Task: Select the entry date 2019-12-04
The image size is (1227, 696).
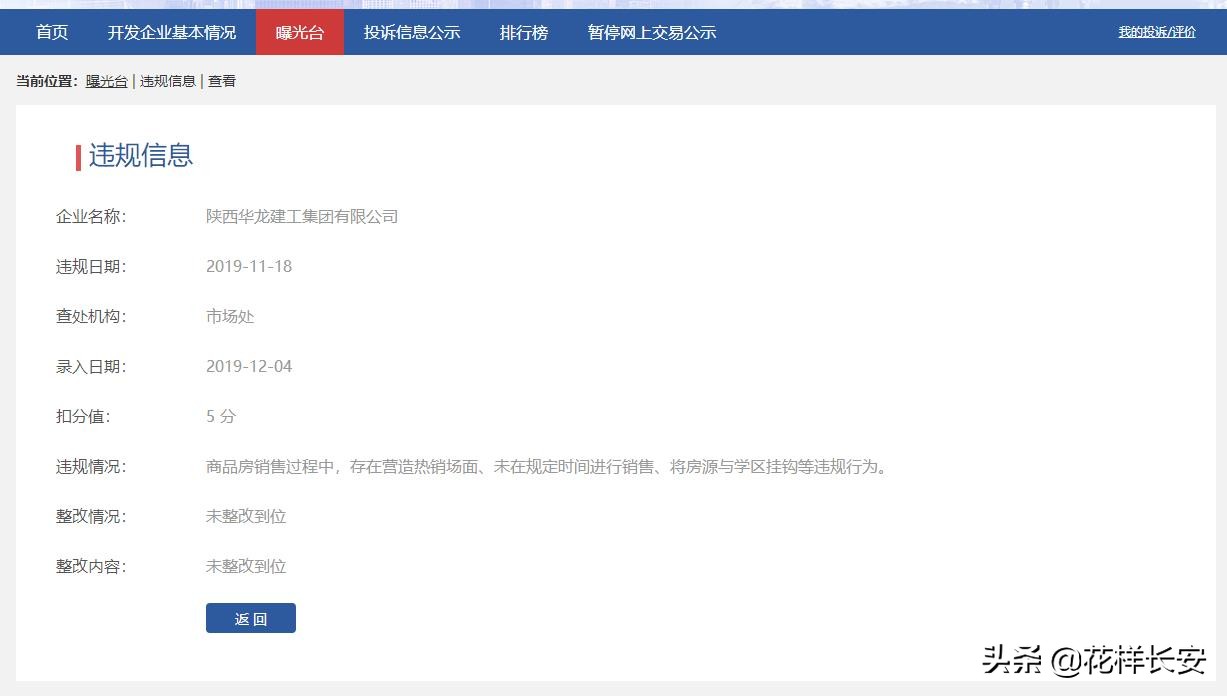Action: coord(247,366)
